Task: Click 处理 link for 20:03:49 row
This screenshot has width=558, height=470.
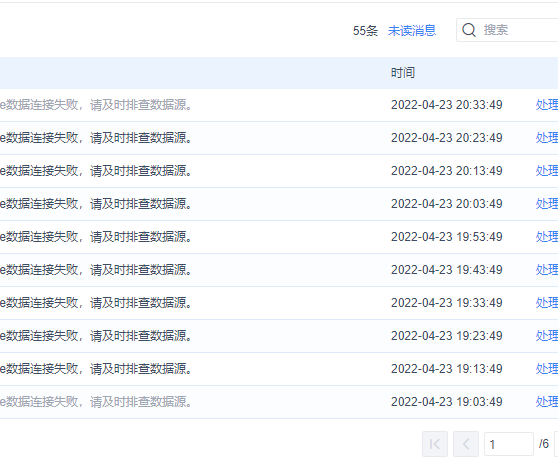Action: point(547,204)
